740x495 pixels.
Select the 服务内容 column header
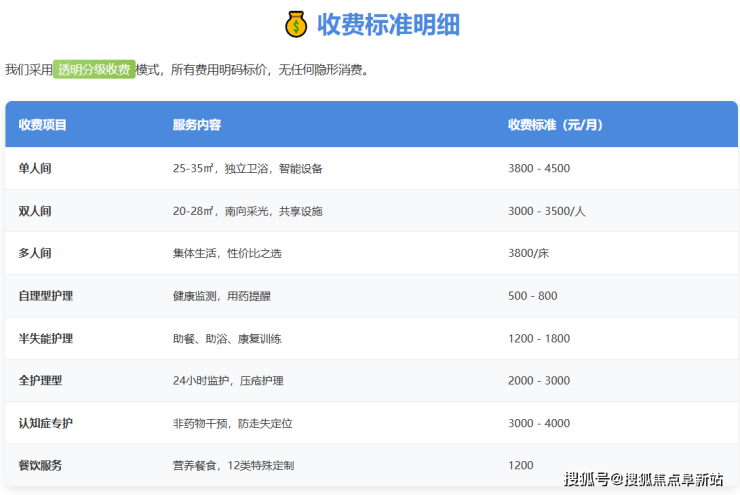(x=197, y=125)
